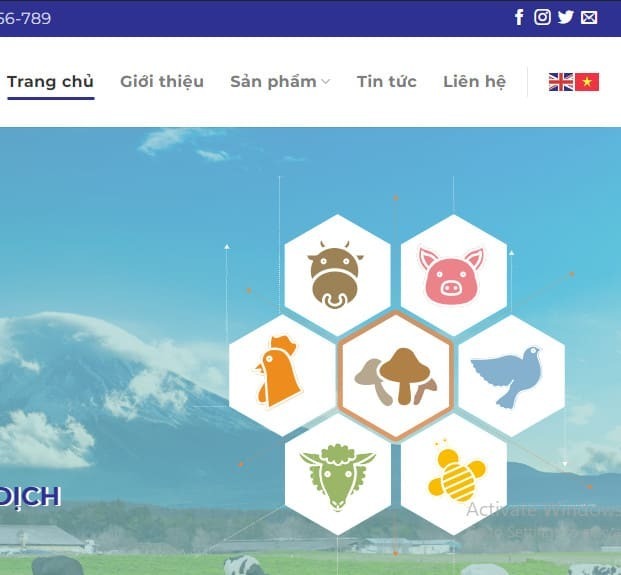Open the Tin tức news page
This screenshot has height=575, width=621.
click(x=387, y=82)
